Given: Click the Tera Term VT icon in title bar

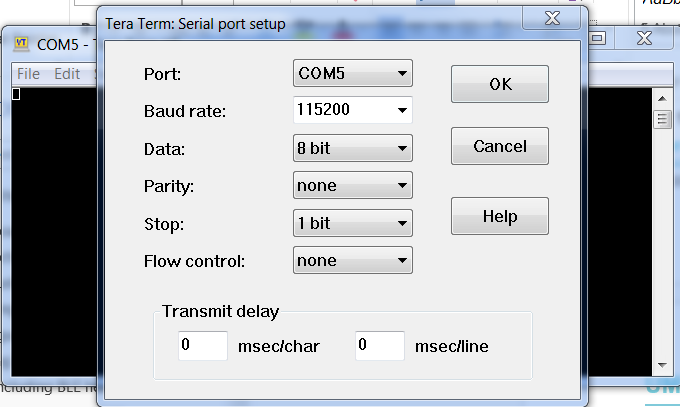Looking at the screenshot, I should click(21, 44).
